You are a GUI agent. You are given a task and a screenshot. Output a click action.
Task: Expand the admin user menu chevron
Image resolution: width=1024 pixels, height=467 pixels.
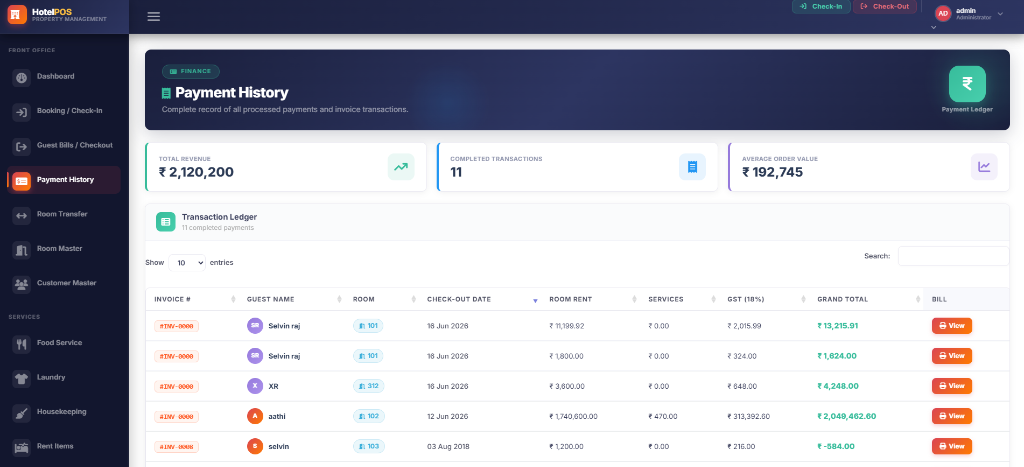pos(1000,14)
